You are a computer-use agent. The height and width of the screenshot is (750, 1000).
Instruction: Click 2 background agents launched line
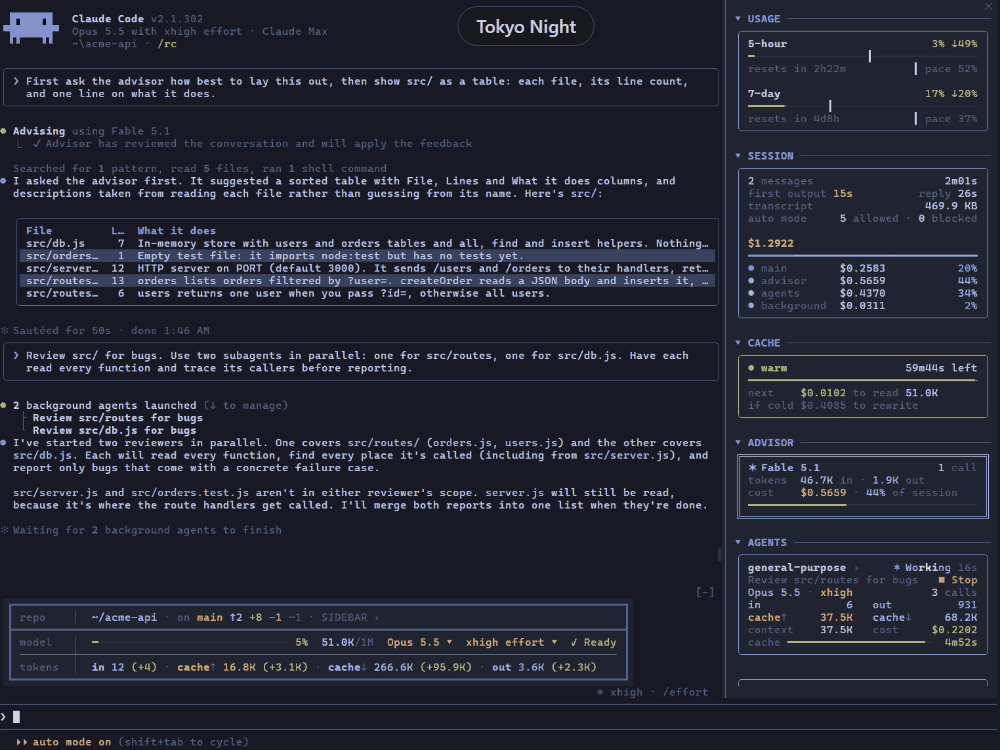coord(150,406)
